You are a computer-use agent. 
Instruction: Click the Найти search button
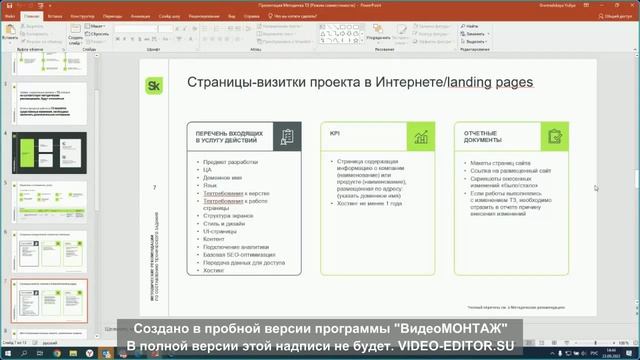tap(470, 26)
